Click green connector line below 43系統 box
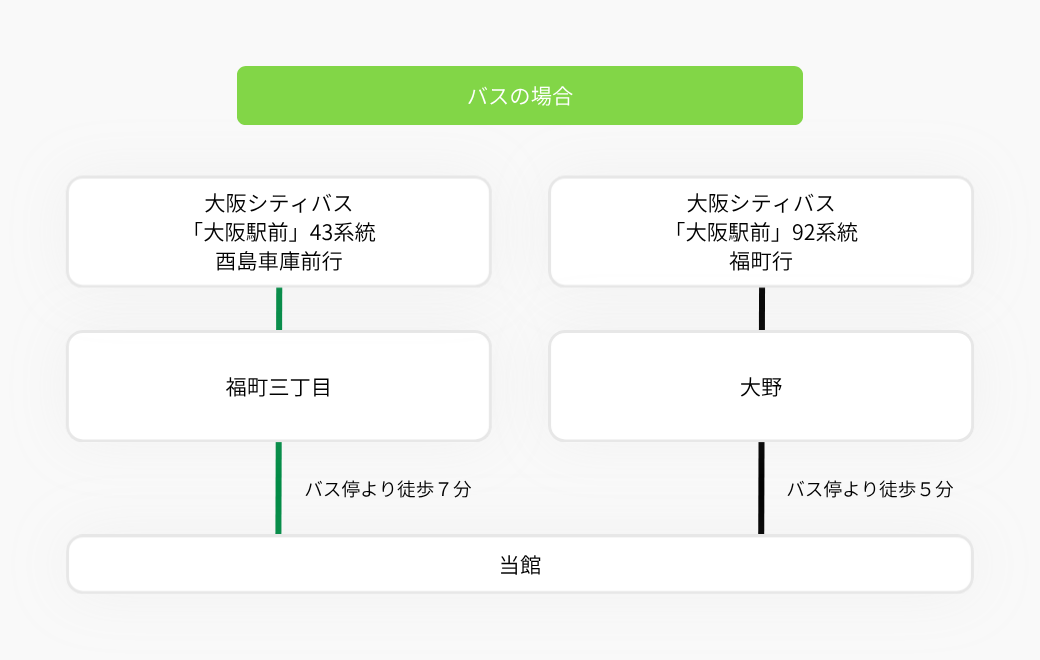The height and width of the screenshot is (660, 1040). coord(279,309)
